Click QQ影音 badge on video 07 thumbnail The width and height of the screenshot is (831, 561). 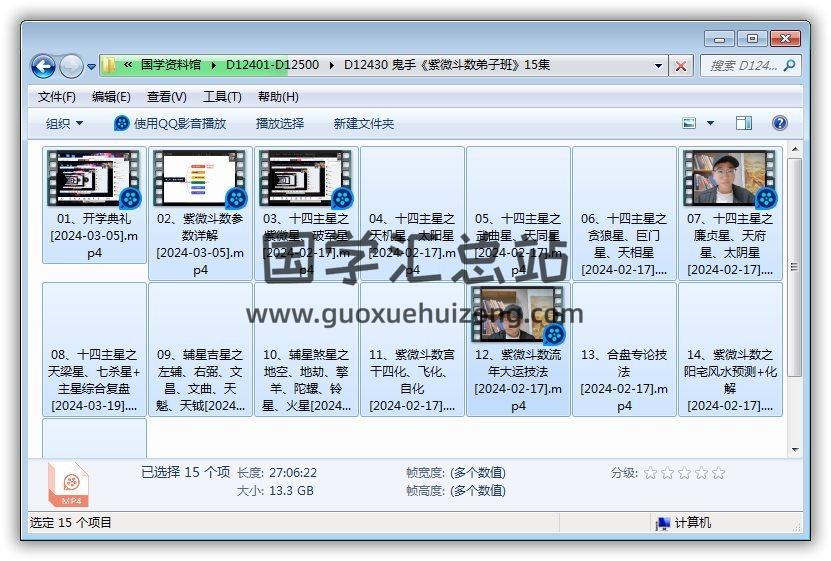point(766,199)
